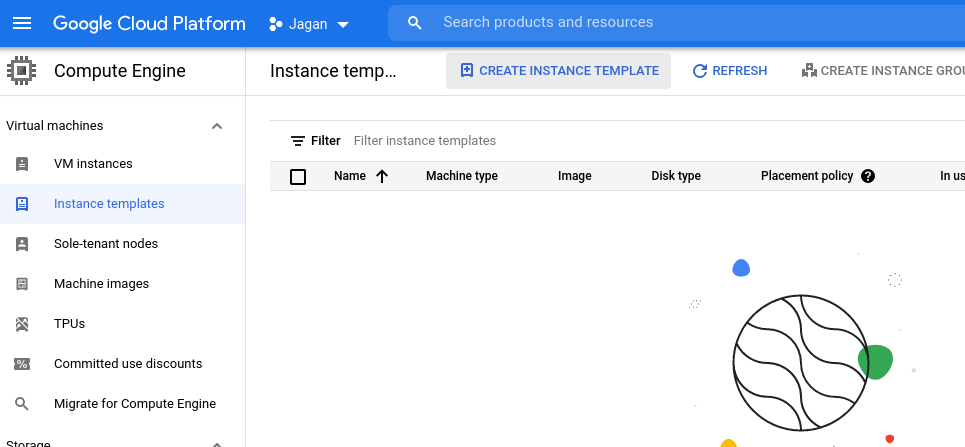Screen dimensions: 965x447
Task: Sort by Name column arrow
Action: point(382,176)
